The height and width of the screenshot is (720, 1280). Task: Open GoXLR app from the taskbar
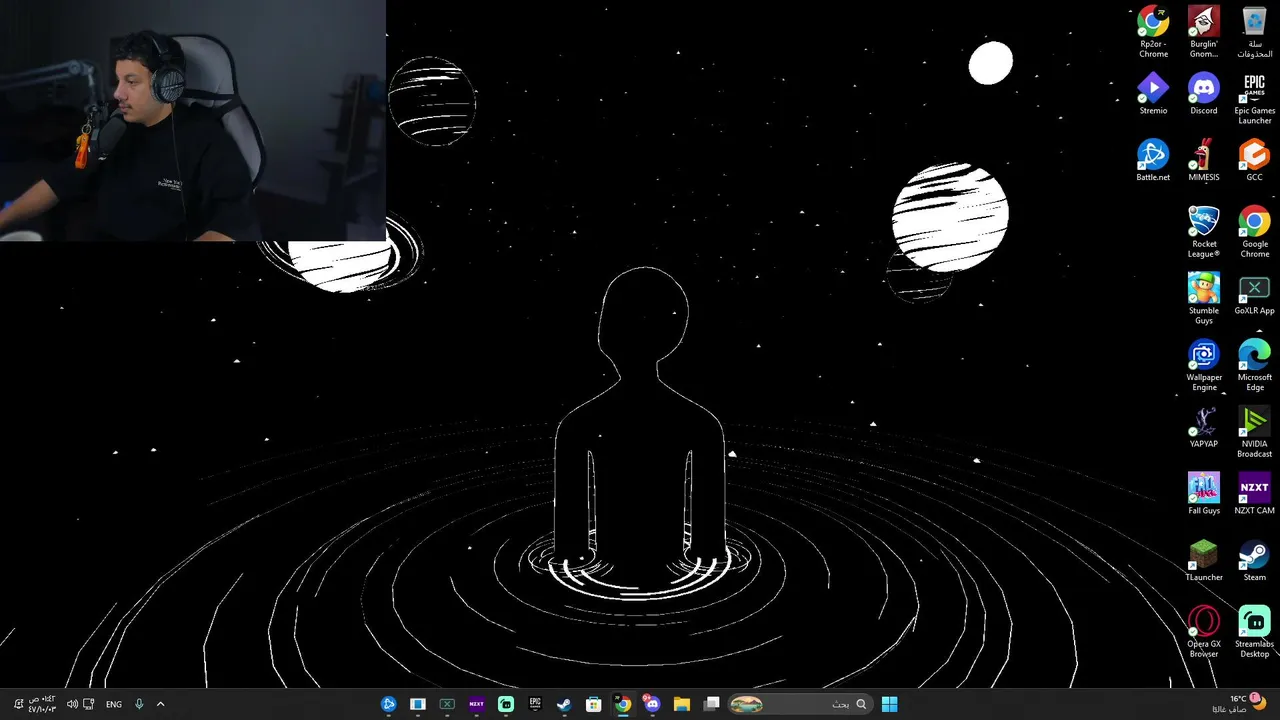coord(447,704)
